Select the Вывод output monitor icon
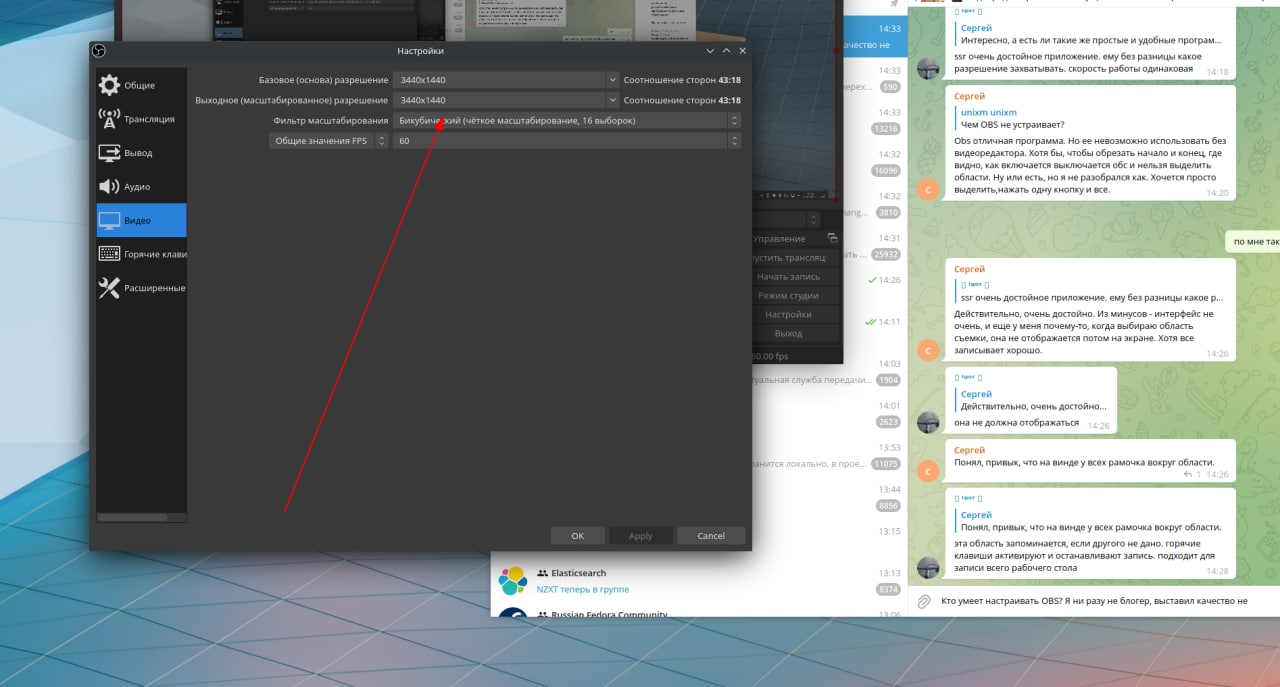Viewport: 1280px width, 687px height. (109, 153)
